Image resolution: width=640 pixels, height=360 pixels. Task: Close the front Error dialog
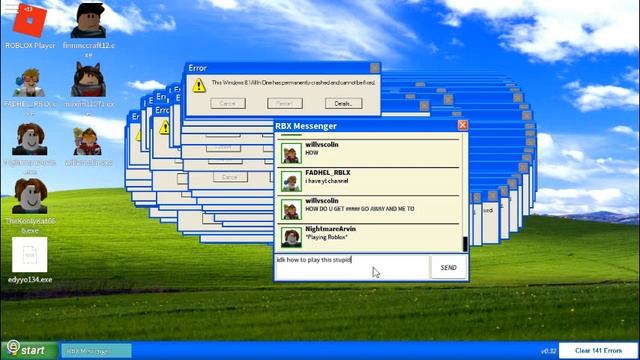(x=374, y=68)
